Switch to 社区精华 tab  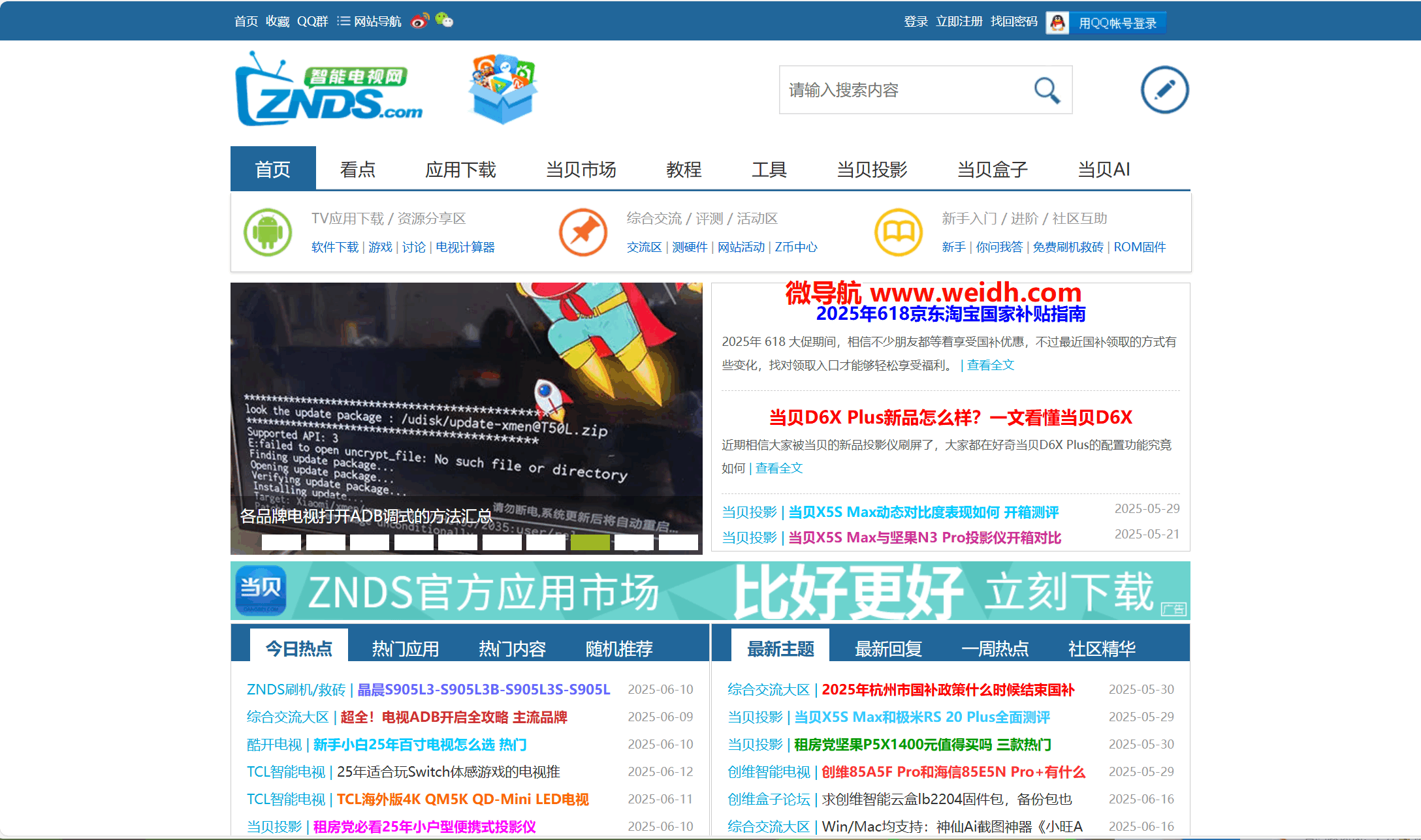pos(1102,648)
